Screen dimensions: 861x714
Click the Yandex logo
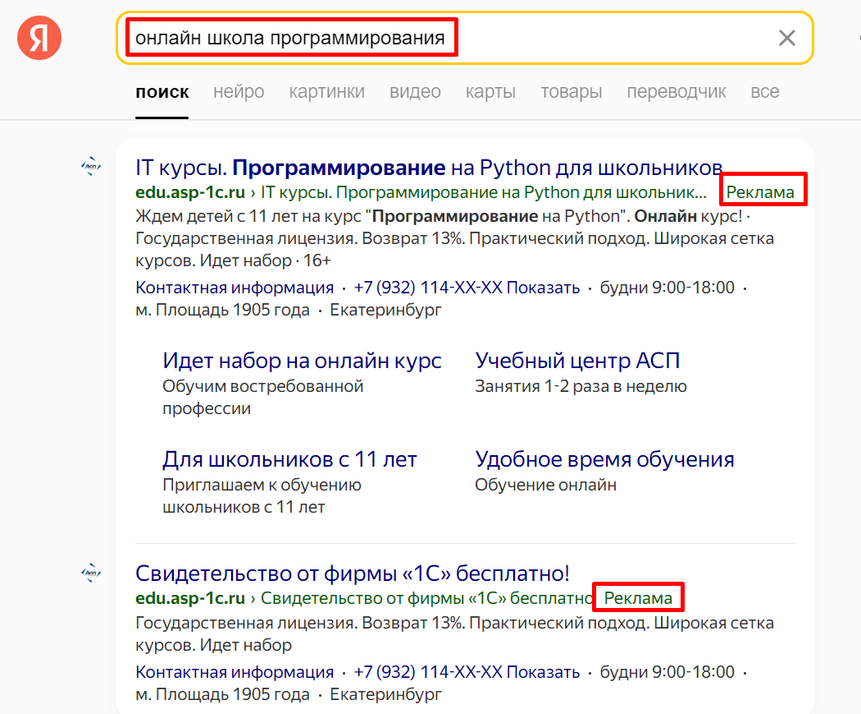tap(39, 38)
